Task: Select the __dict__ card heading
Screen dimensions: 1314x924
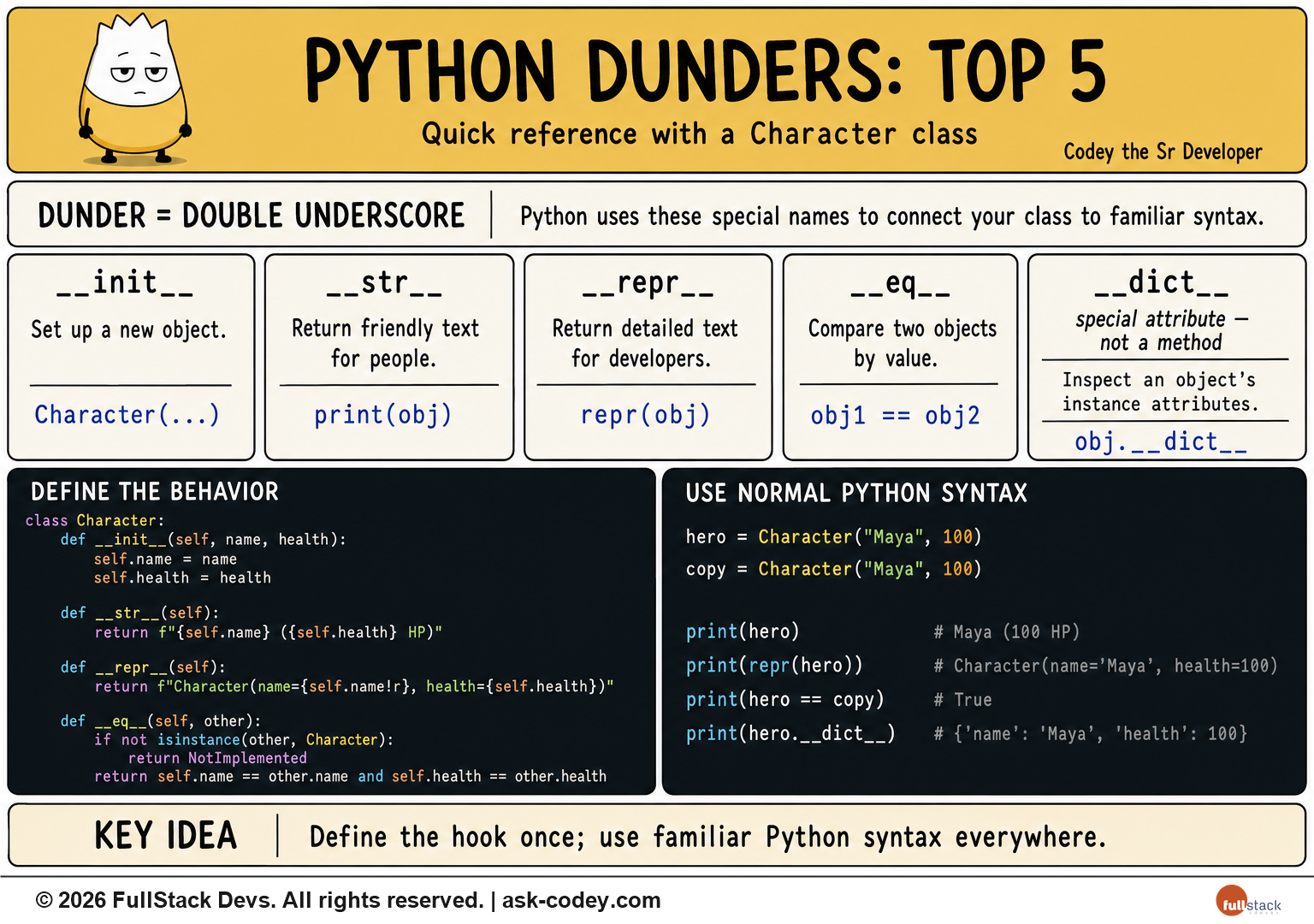Action: tap(1161, 281)
